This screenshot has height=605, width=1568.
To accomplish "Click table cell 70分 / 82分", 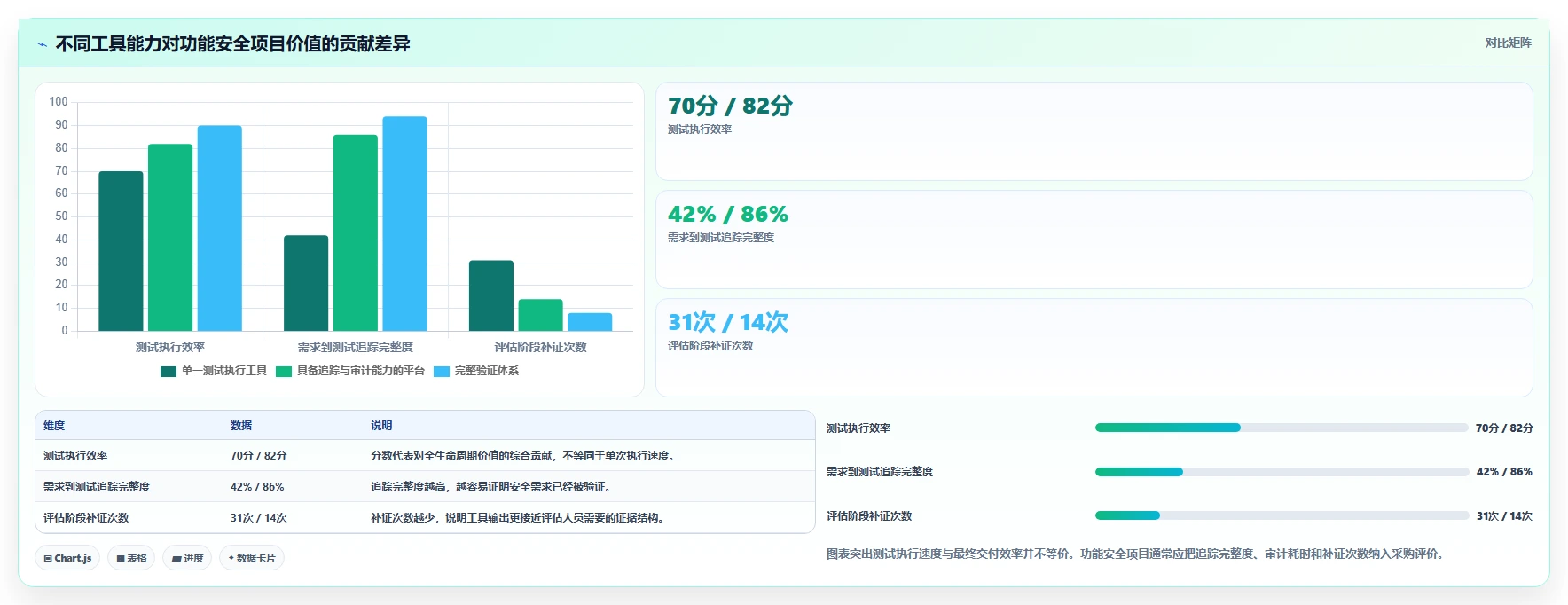I will pos(259,456).
